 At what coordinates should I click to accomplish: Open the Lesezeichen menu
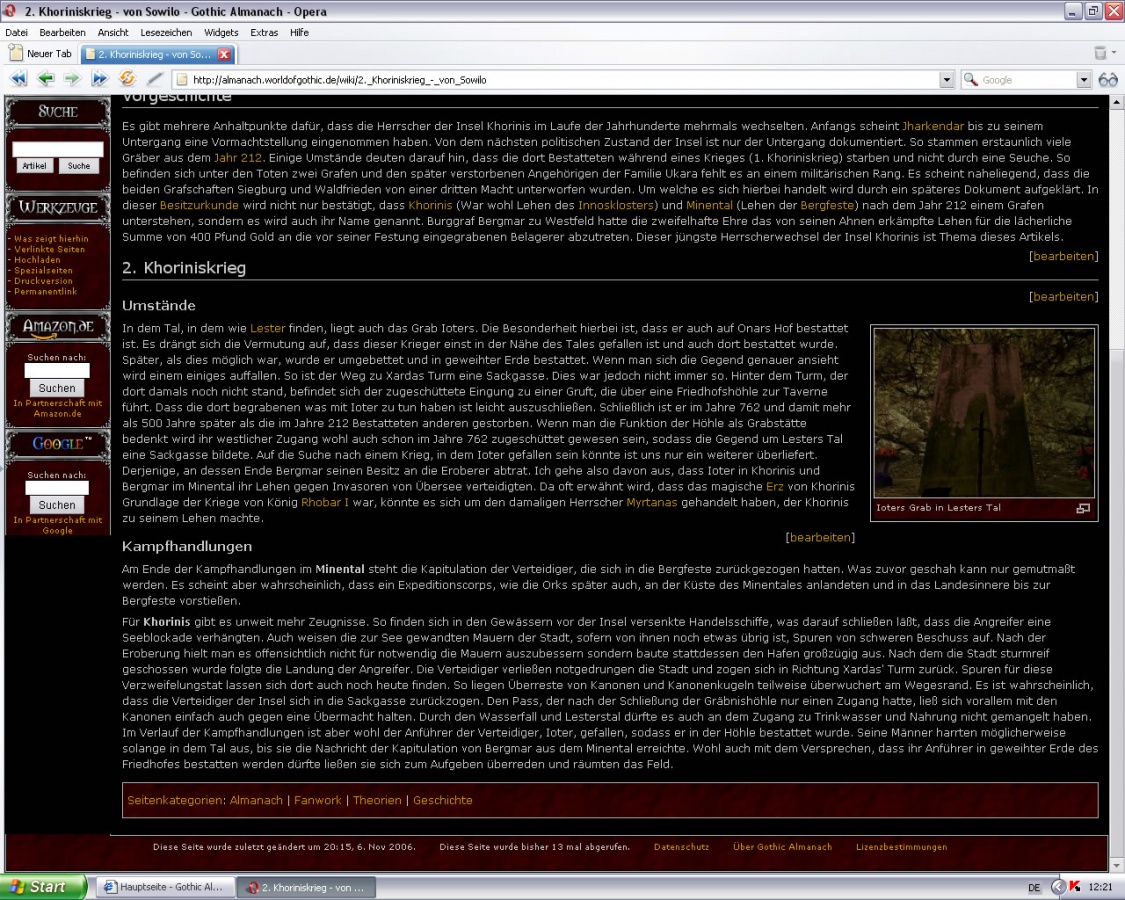tap(166, 32)
